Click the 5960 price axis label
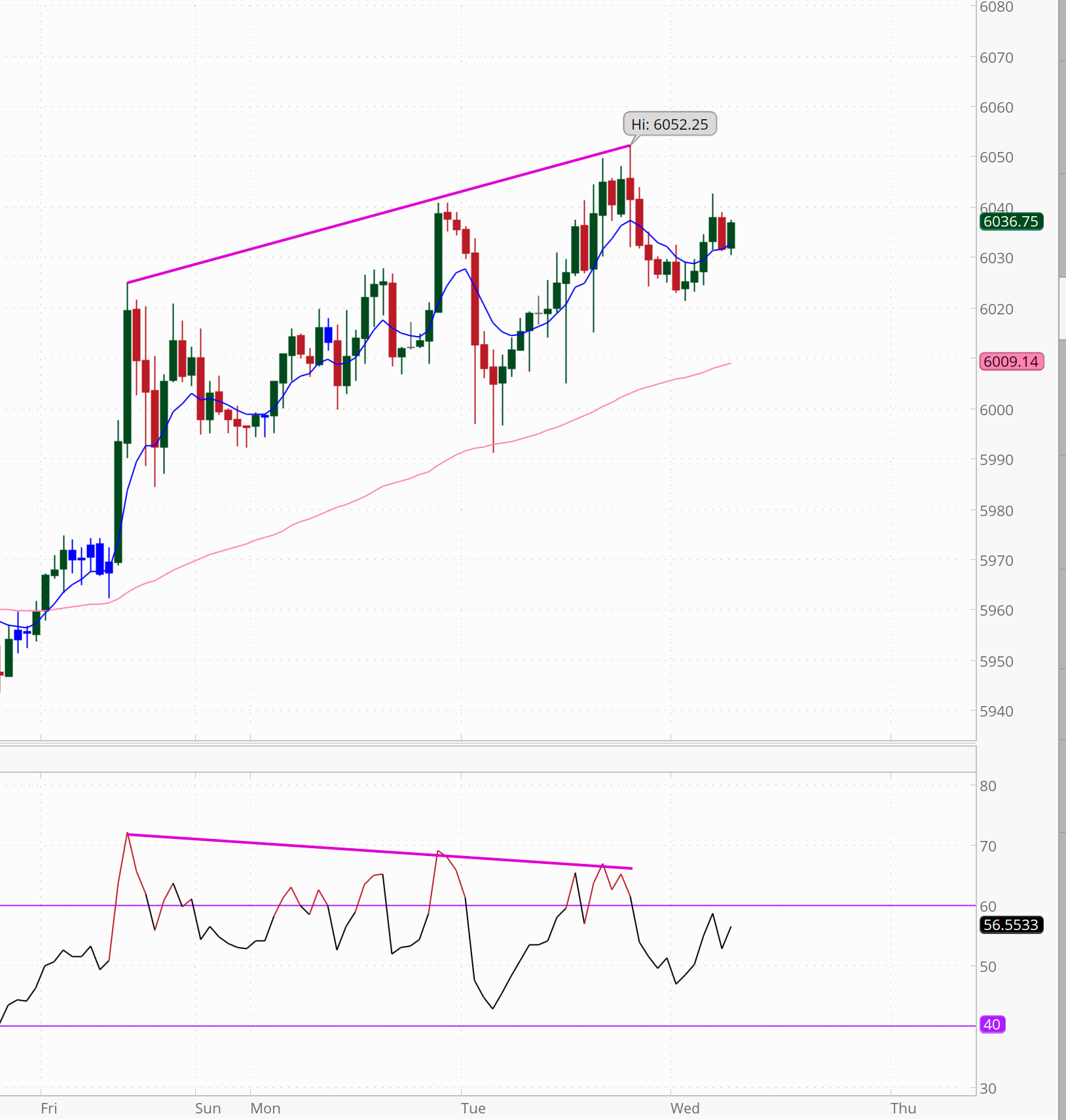1066x1120 pixels. click(x=997, y=610)
